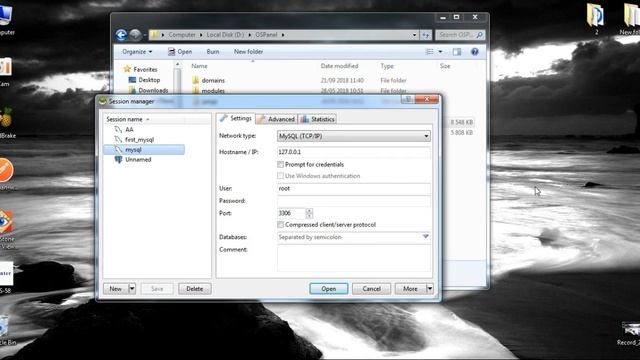
Task: Click the New session button
Action: pos(116,289)
